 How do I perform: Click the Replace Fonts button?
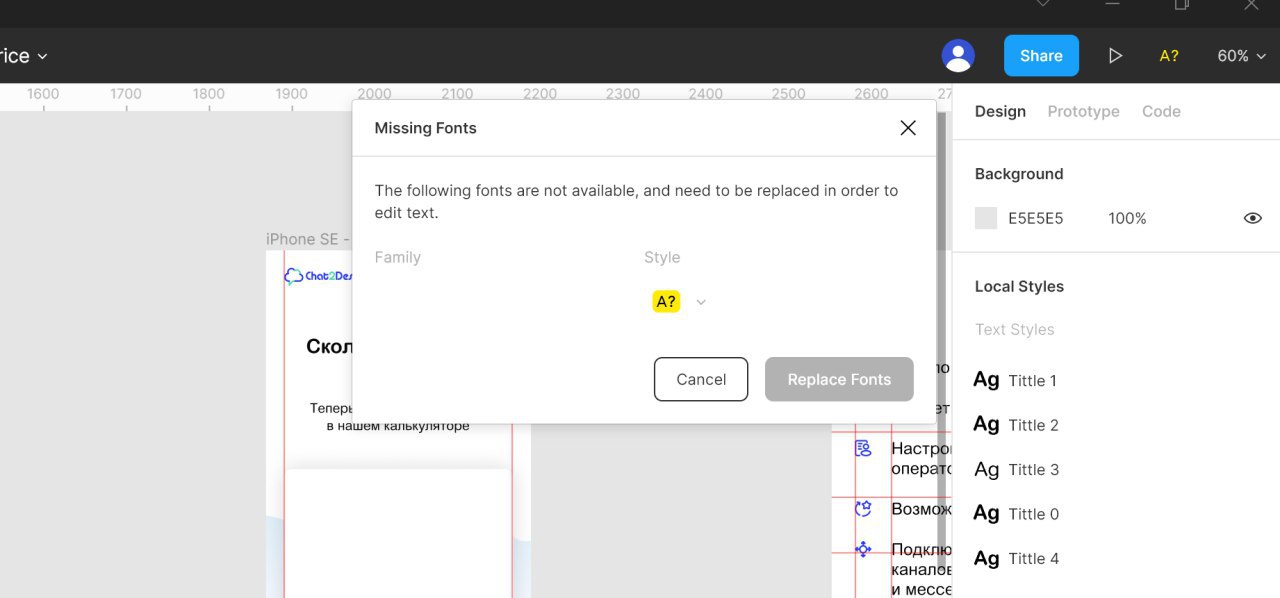pos(839,379)
